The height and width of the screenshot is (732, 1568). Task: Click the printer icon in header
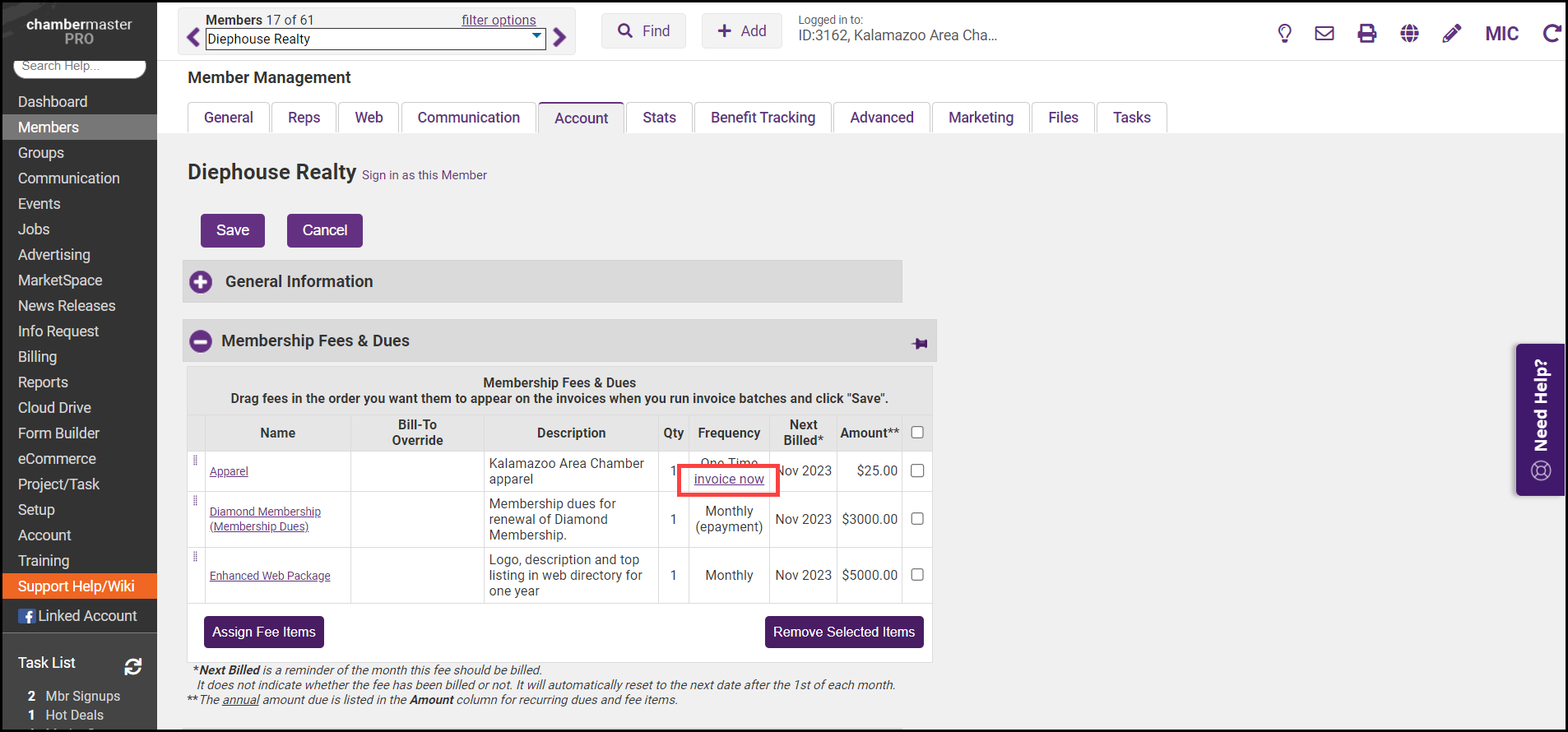coord(1366,34)
